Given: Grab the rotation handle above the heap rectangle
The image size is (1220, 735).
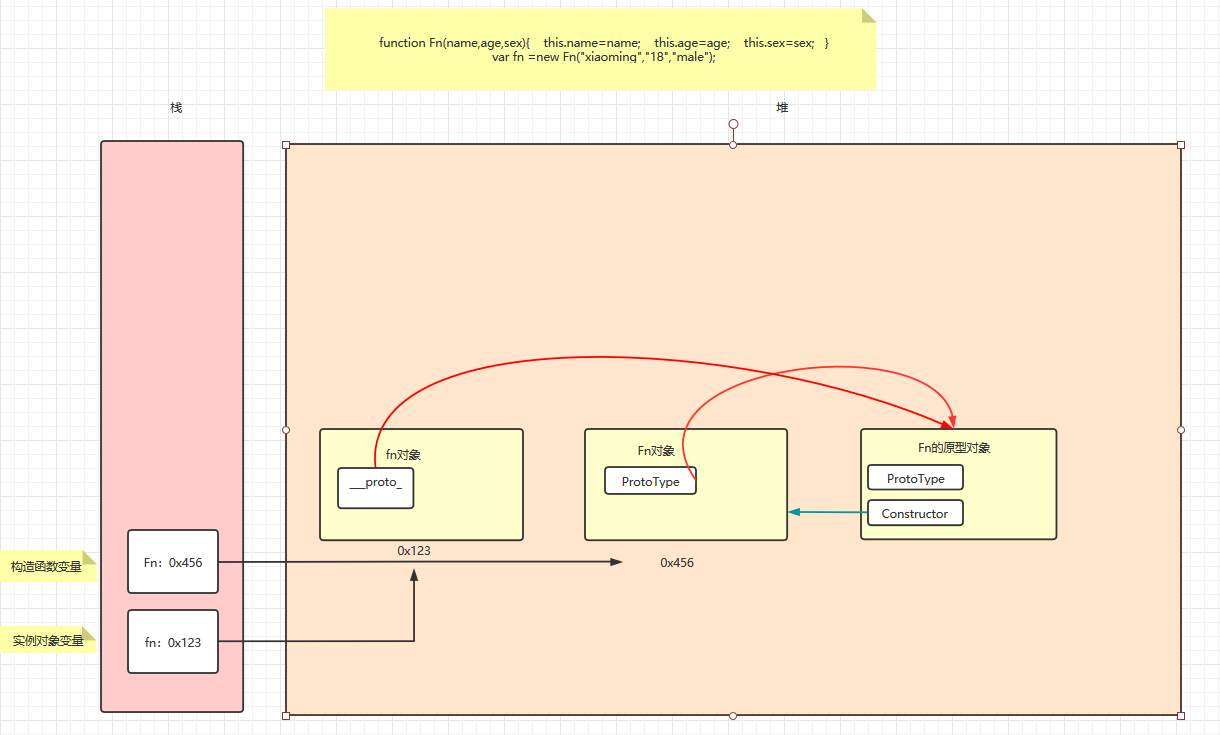Looking at the screenshot, I should coord(733,124).
